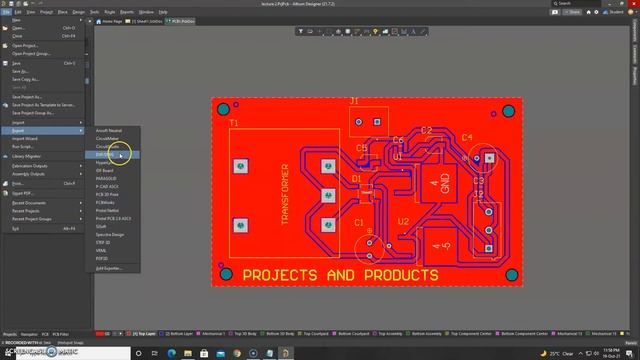Expand the Fabrication Outputs submenu
640x360 pixels.
click(x=42, y=166)
